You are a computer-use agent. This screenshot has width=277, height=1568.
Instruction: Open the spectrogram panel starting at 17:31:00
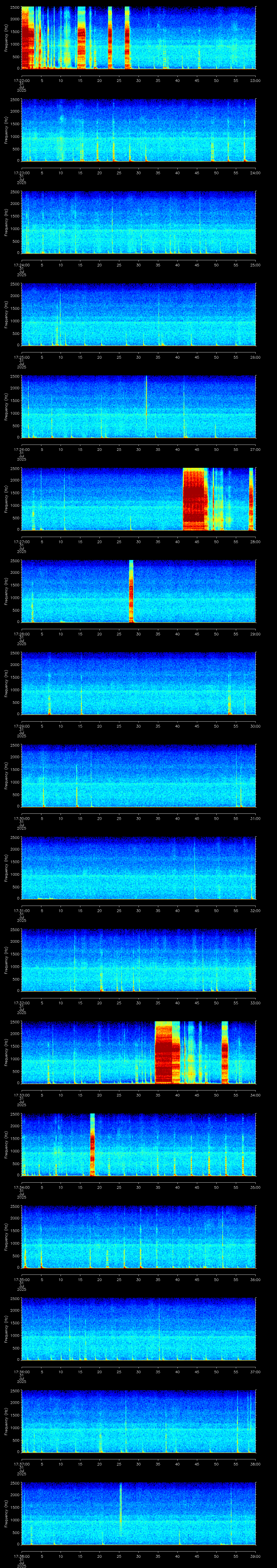[x=138, y=868]
